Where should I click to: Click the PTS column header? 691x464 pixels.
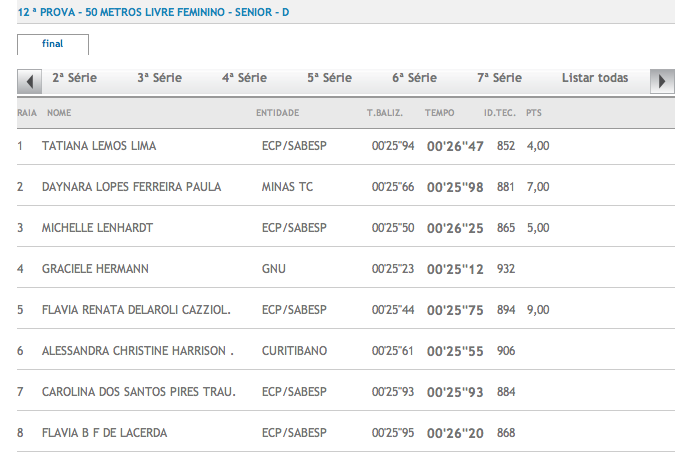click(x=534, y=113)
